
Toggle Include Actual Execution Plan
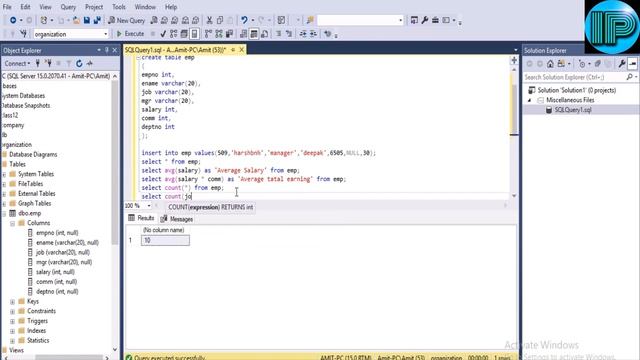(209, 34)
